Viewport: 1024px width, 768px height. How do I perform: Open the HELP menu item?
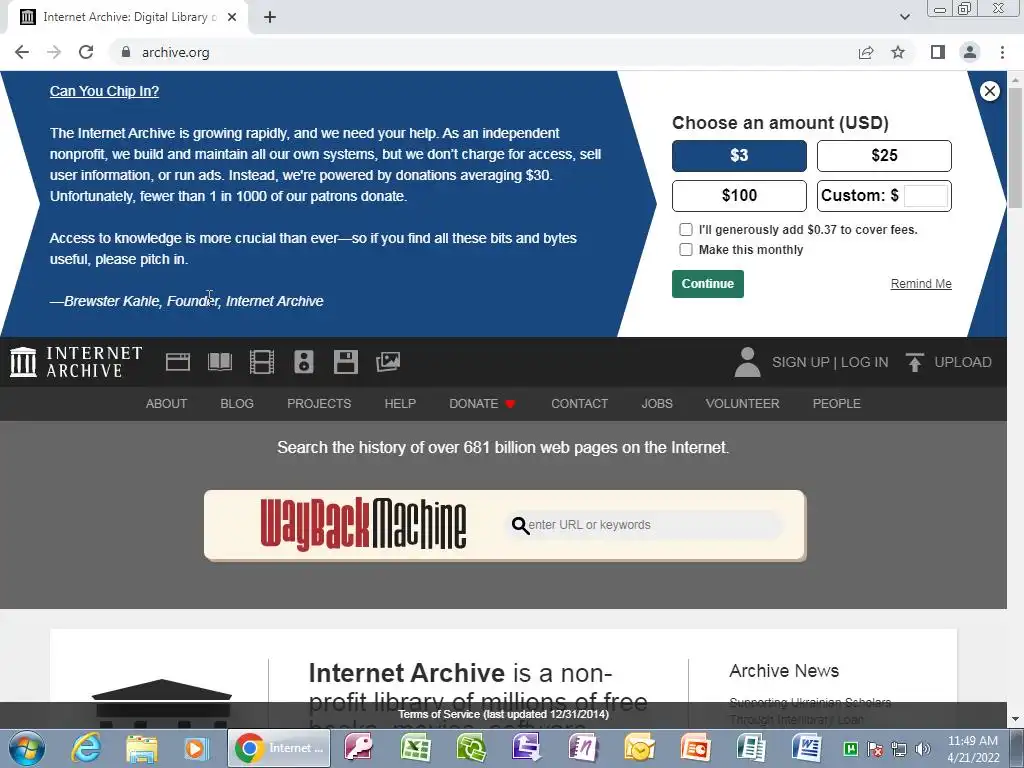[x=400, y=404]
